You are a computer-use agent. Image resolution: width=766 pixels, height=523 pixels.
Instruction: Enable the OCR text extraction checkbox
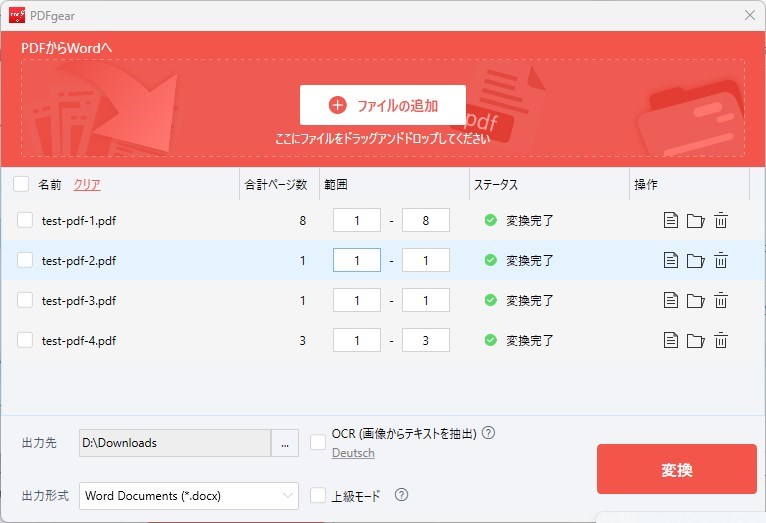[x=318, y=442]
